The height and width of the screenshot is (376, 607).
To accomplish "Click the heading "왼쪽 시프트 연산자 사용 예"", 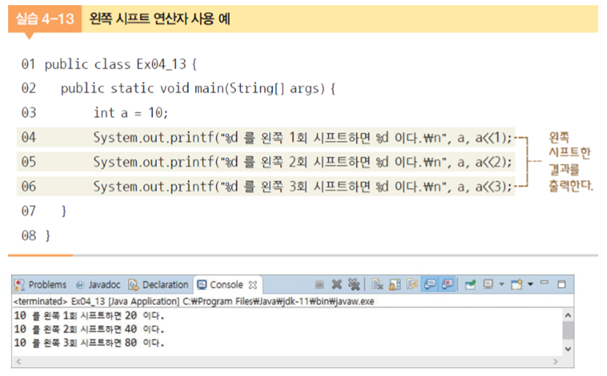I will point(160,19).
